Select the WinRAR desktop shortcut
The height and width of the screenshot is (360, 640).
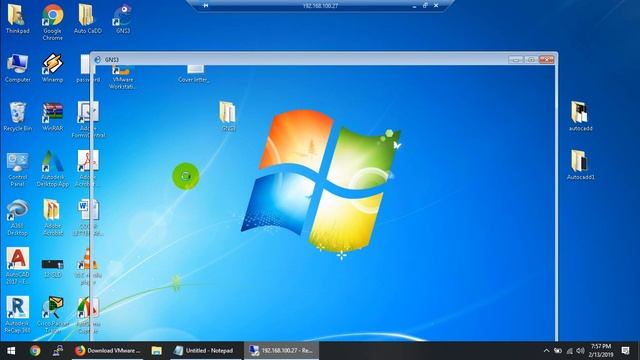pyautogui.click(x=53, y=117)
